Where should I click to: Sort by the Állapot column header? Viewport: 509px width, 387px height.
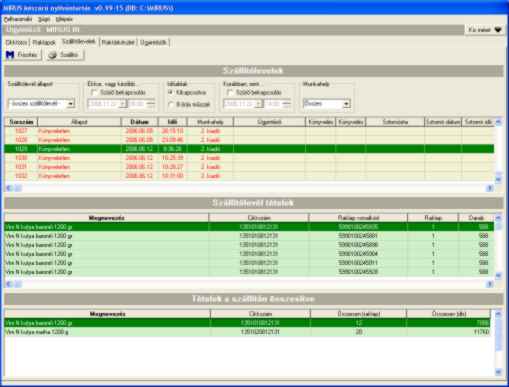(79, 122)
